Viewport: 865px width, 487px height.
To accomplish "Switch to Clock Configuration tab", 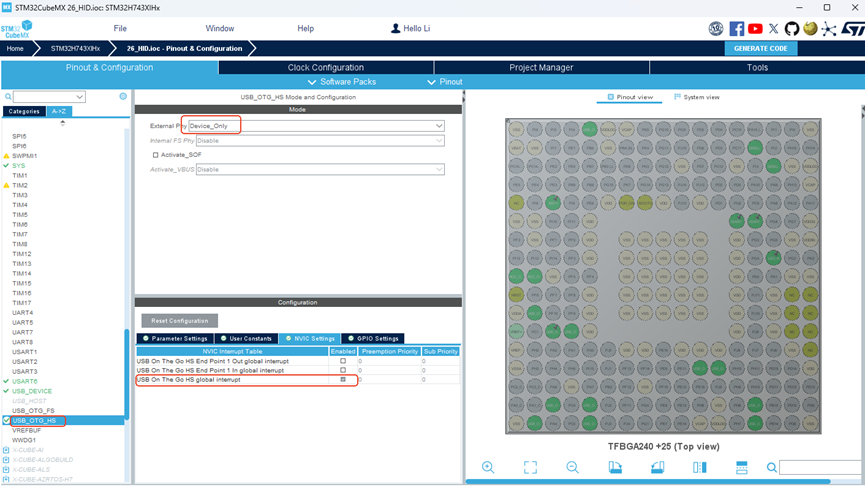I will coord(325,67).
